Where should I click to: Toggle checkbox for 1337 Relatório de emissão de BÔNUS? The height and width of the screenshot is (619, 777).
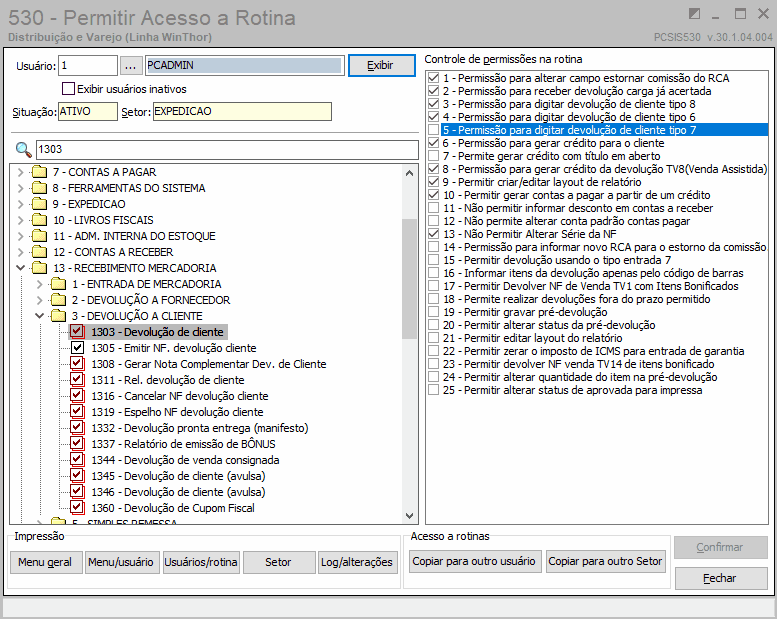pos(77,443)
